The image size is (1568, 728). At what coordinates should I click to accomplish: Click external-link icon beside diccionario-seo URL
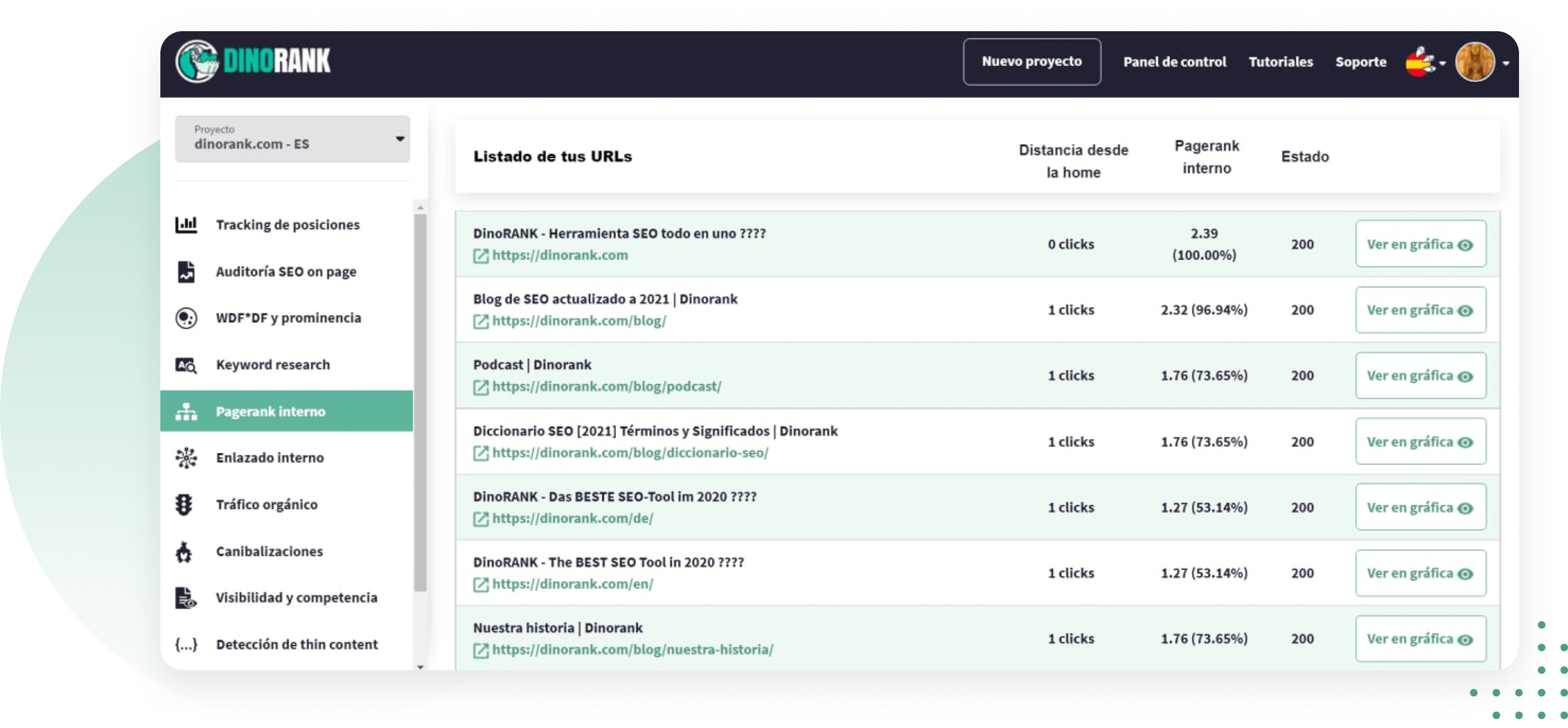click(x=481, y=453)
